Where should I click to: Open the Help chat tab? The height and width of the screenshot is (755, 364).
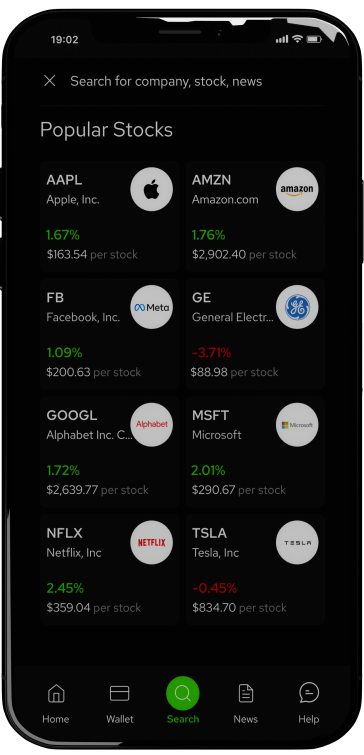click(x=309, y=703)
